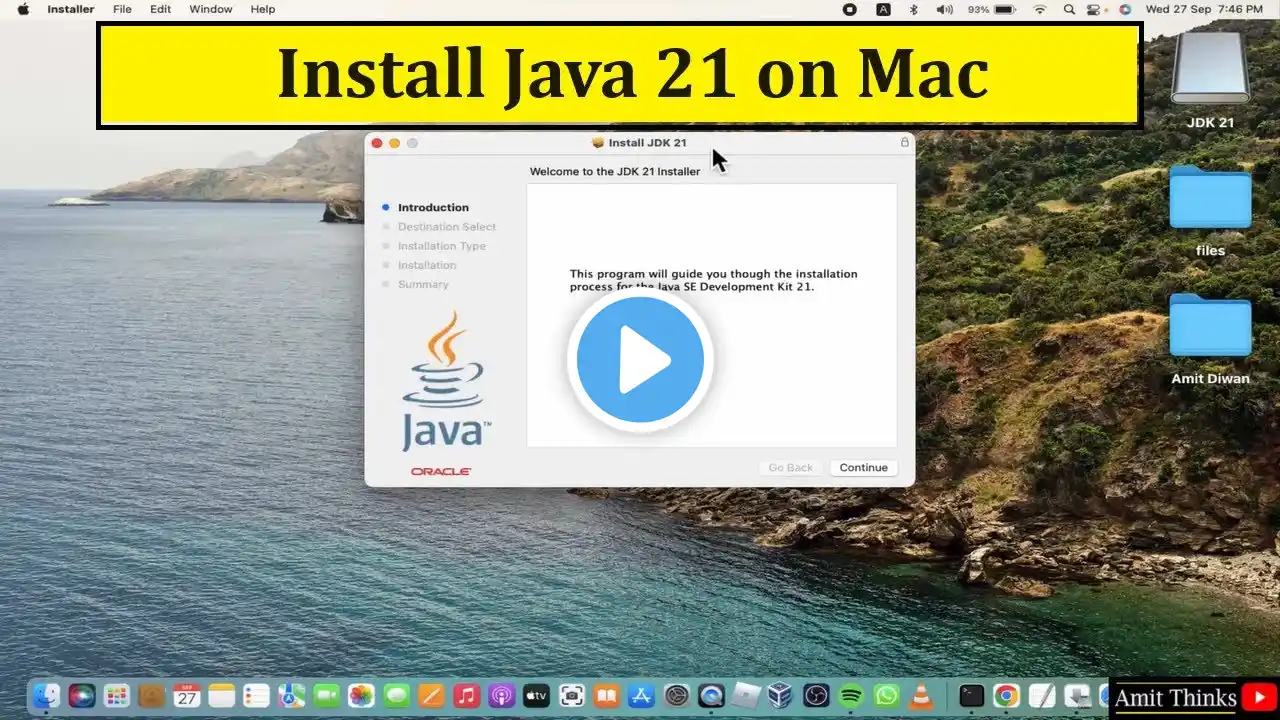Select the Installation step in the sidebar
The image size is (1280, 720).
coord(427,265)
